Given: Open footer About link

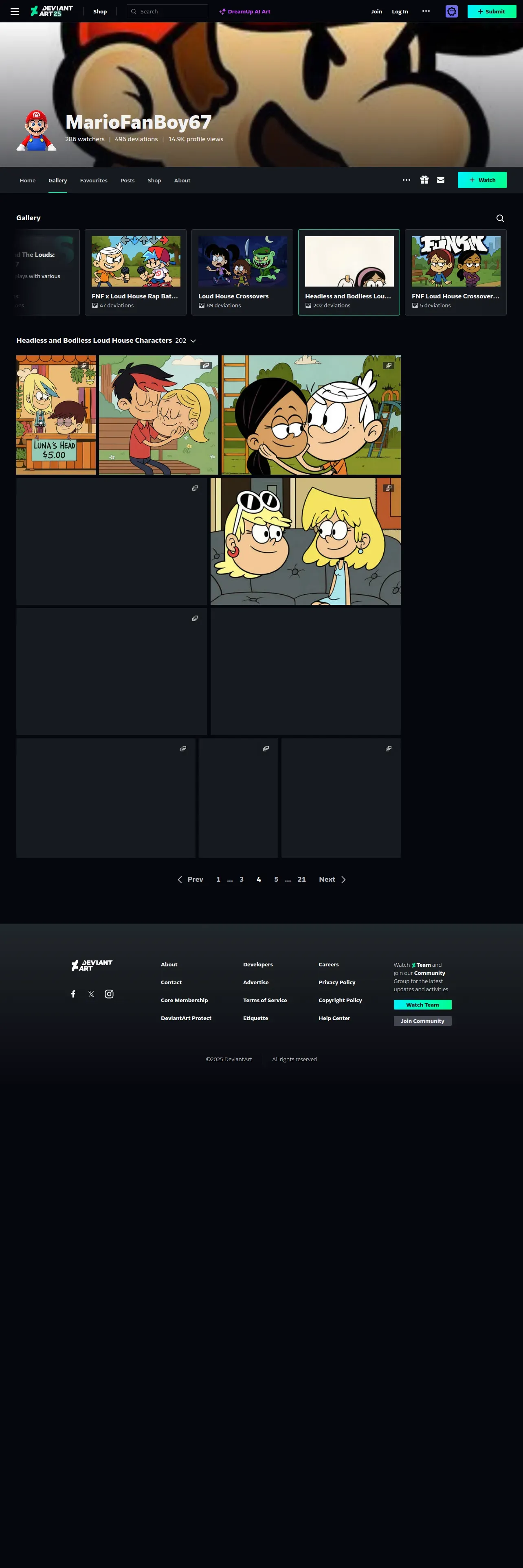Looking at the screenshot, I should [169, 964].
